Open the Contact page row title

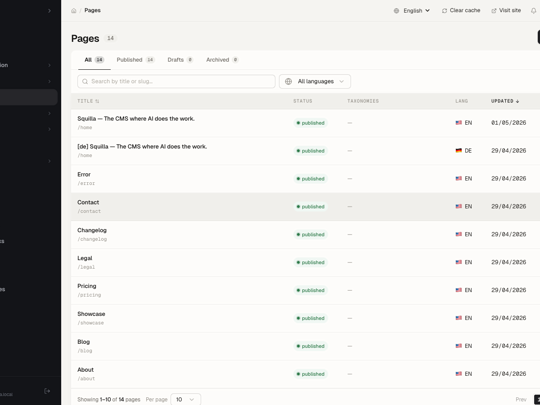pyautogui.click(x=88, y=202)
